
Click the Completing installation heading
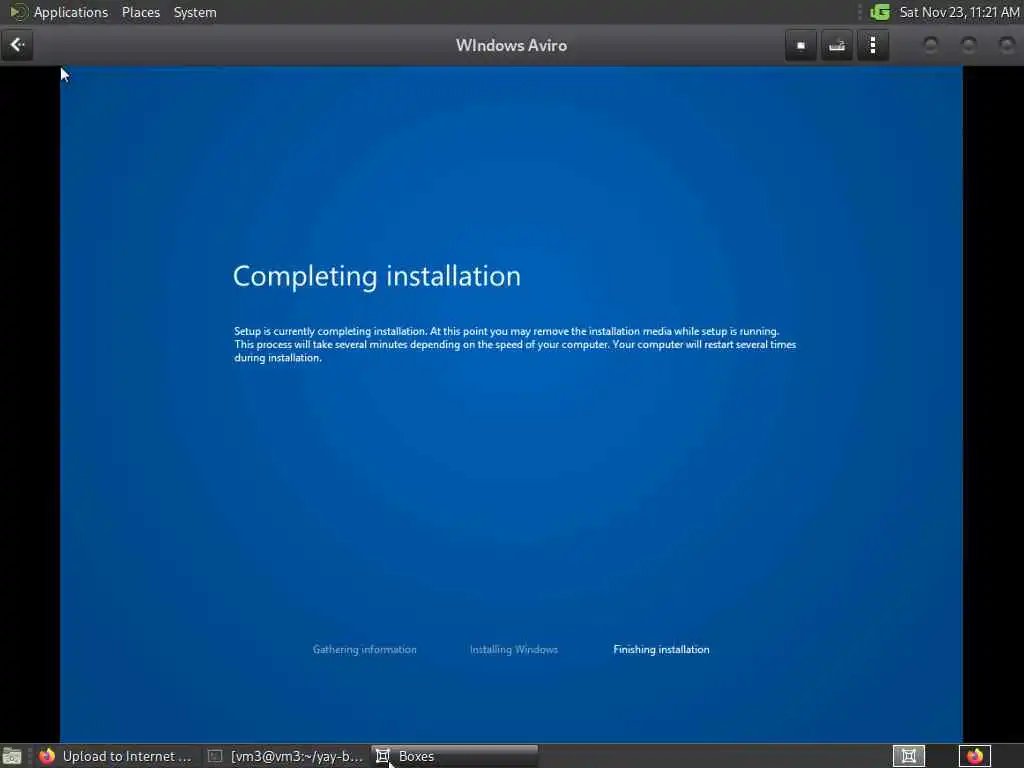pyautogui.click(x=377, y=276)
